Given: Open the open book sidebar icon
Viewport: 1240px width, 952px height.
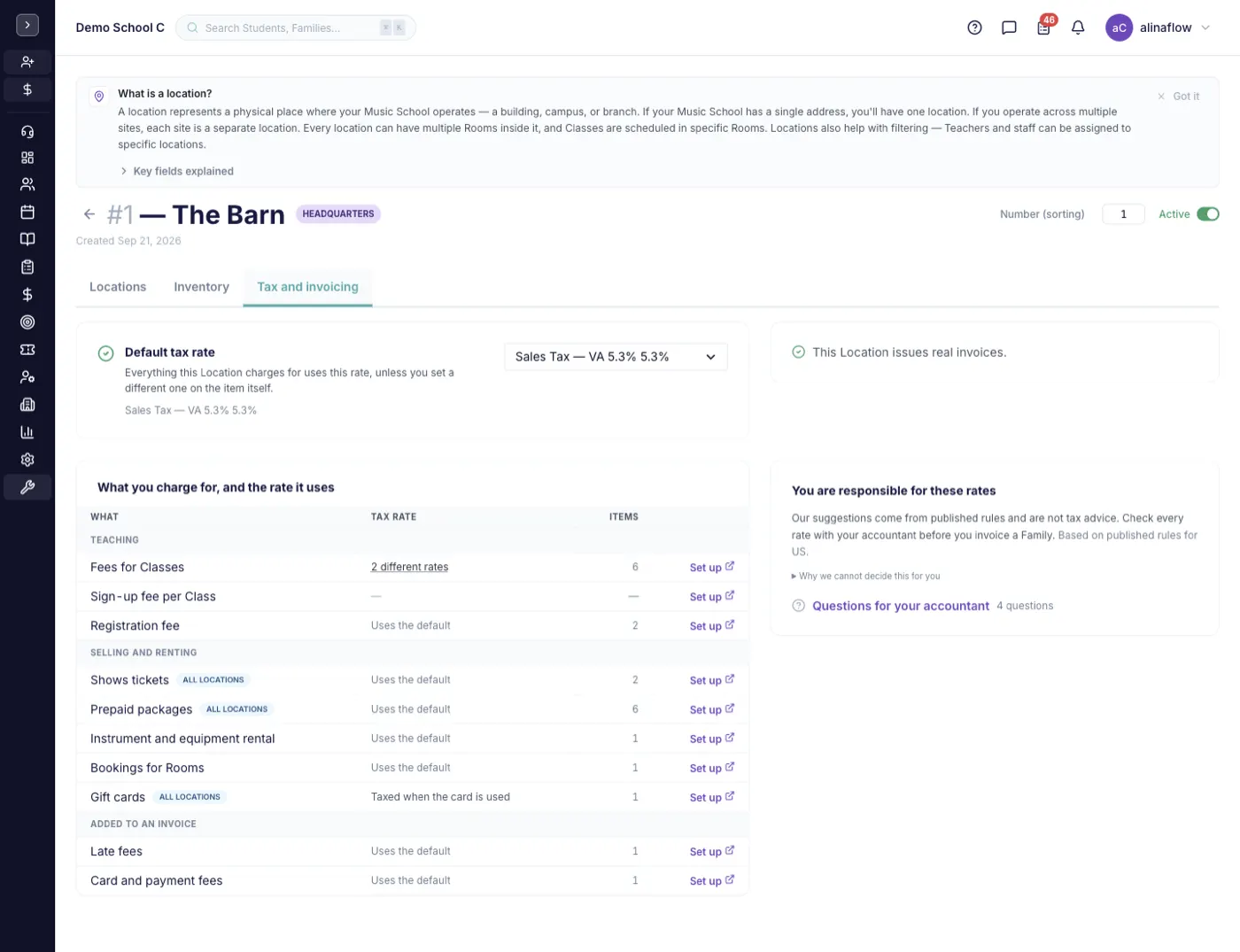Looking at the screenshot, I should [27, 239].
